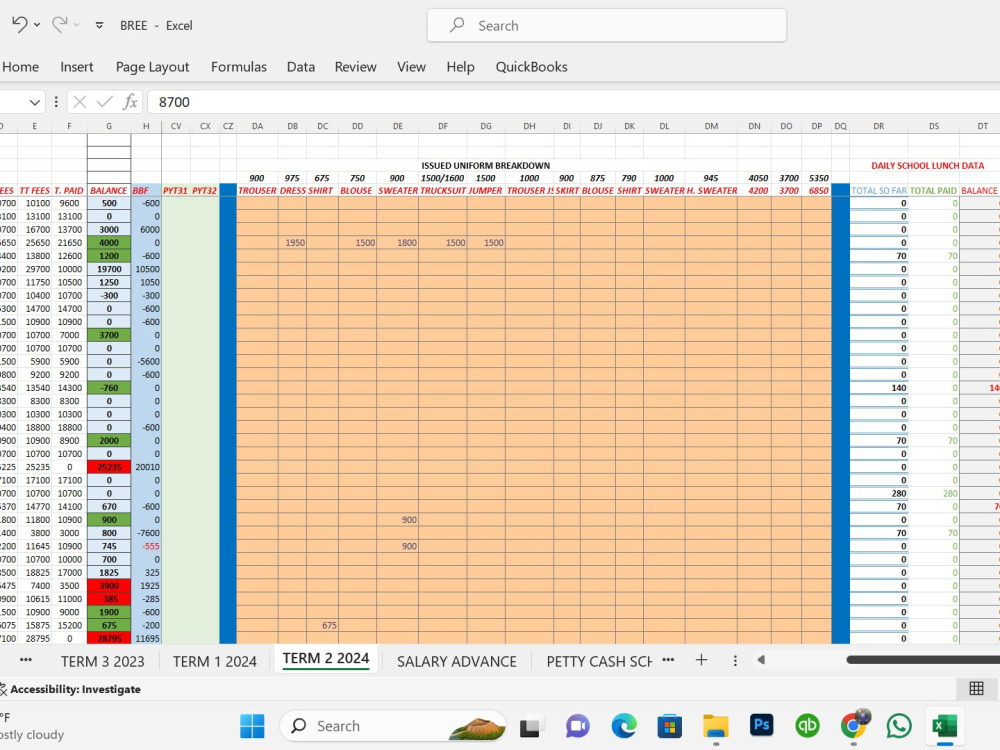The height and width of the screenshot is (750, 1000).
Task: Click the red balance cell 28795
Action: click(109, 638)
